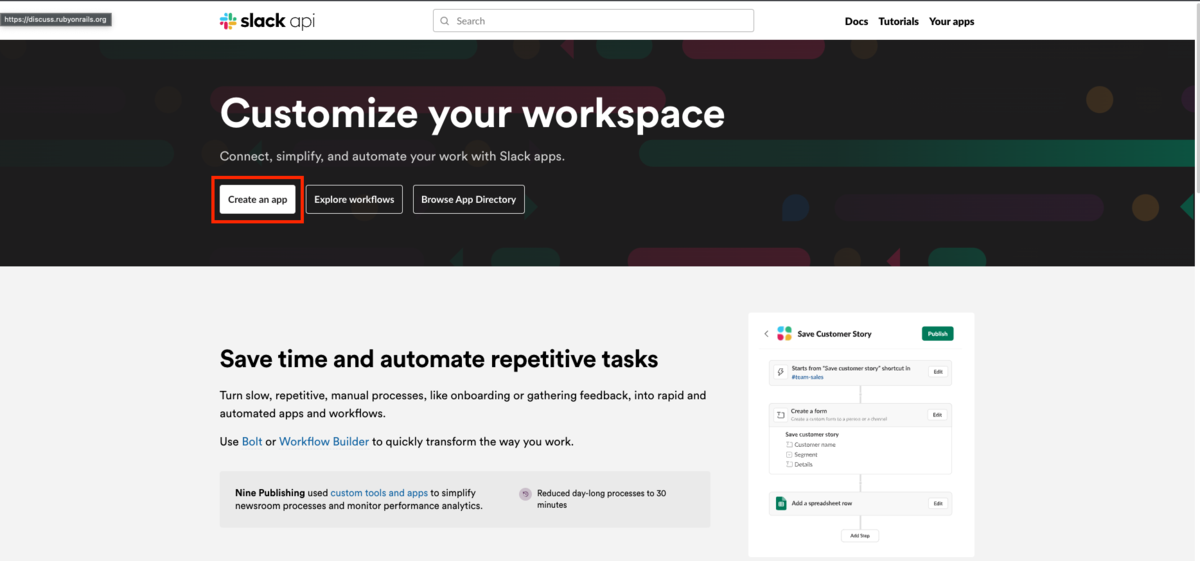1200x561 pixels.
Task: Click the clock icon beside Reduced day-long processes
Action: click(525, 494)
